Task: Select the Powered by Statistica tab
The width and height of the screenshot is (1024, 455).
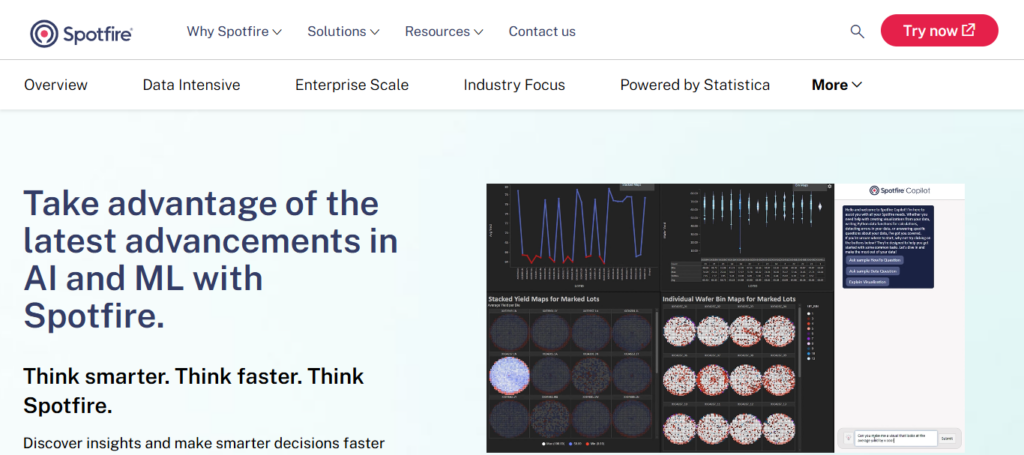Action: pyautogui.click(x=695, y=85)
